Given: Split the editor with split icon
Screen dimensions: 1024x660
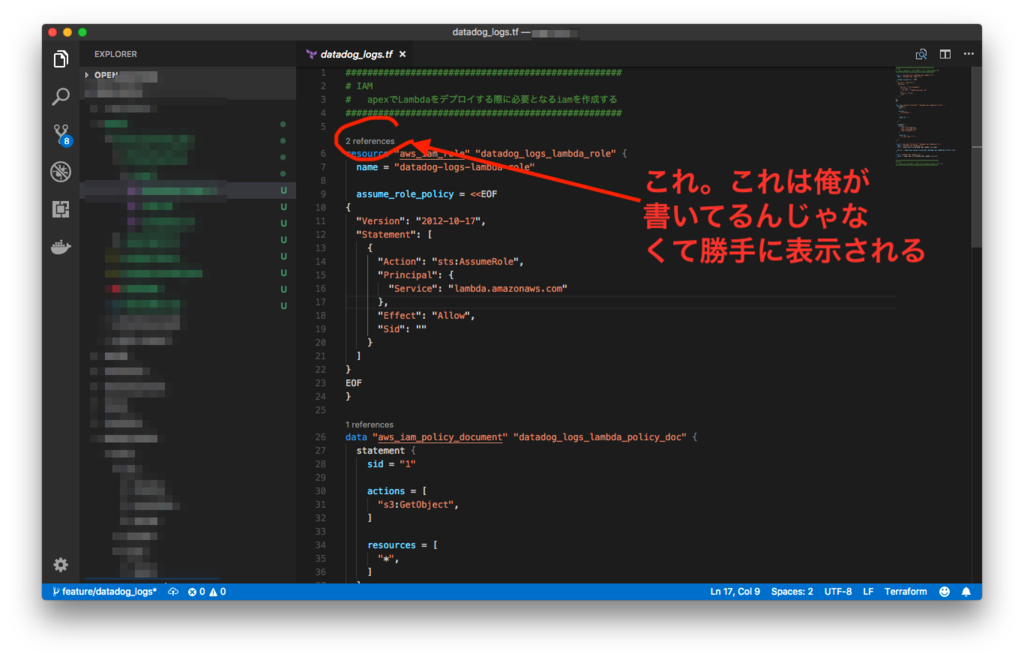Looking at the screenshot, I should point(945,54).
